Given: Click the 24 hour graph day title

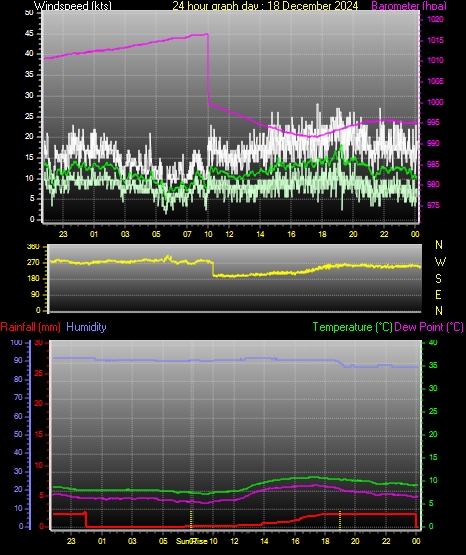Looking at the screenshot, I should click(265, 5).
